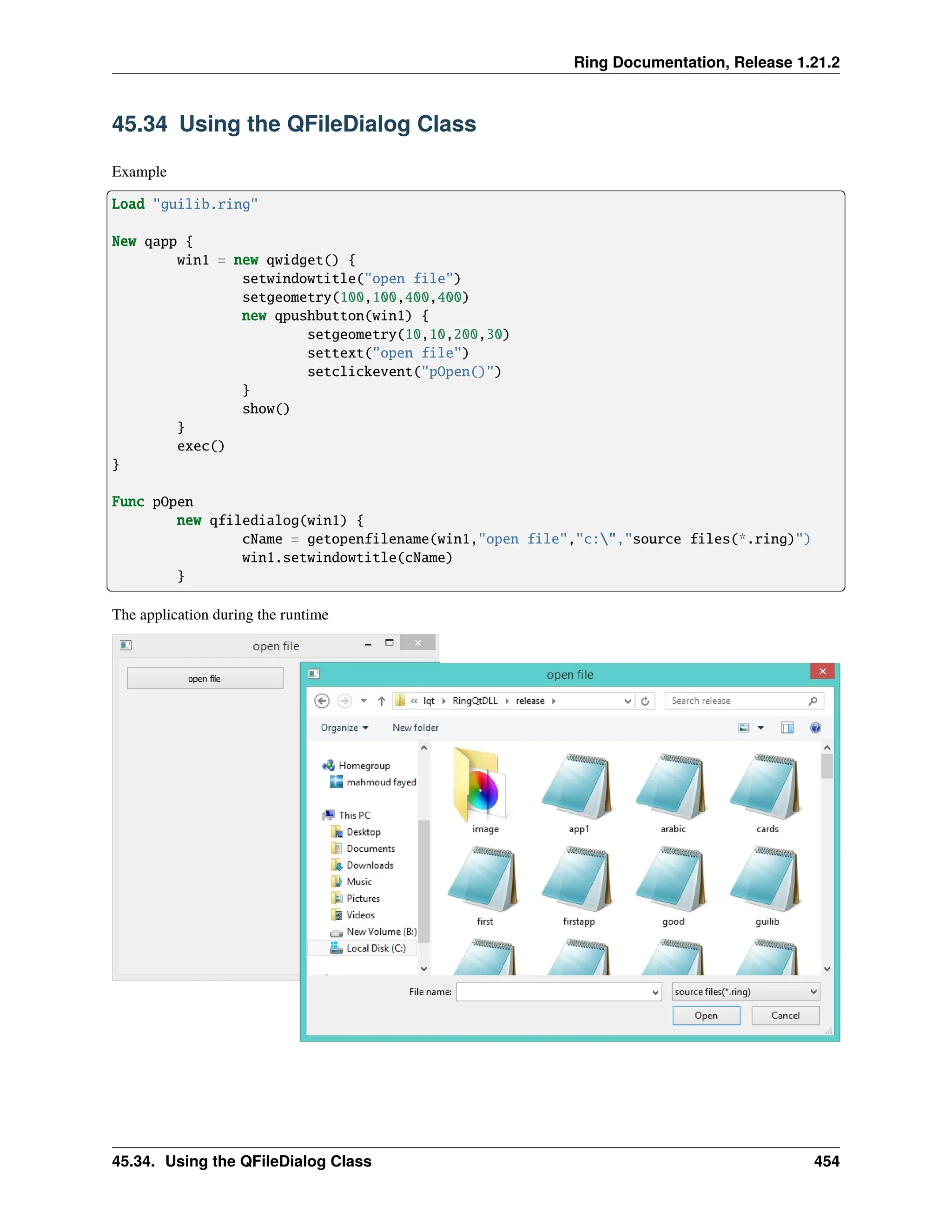952x1232 pixels.
Task: Toggle the preview pane icon
Action: (787, 728)
